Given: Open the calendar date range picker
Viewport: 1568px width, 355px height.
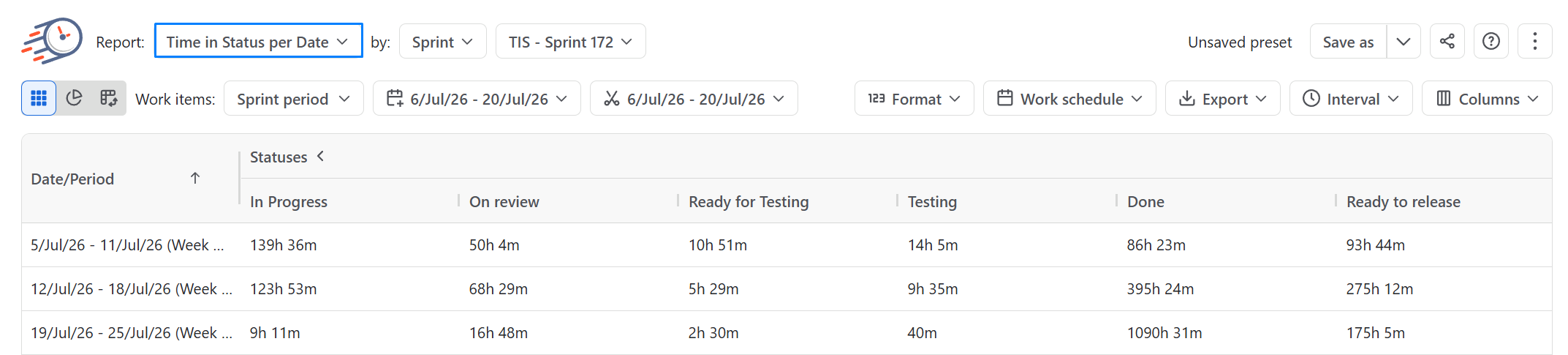Looking at the screenshot, I should (x=477, y=98).
